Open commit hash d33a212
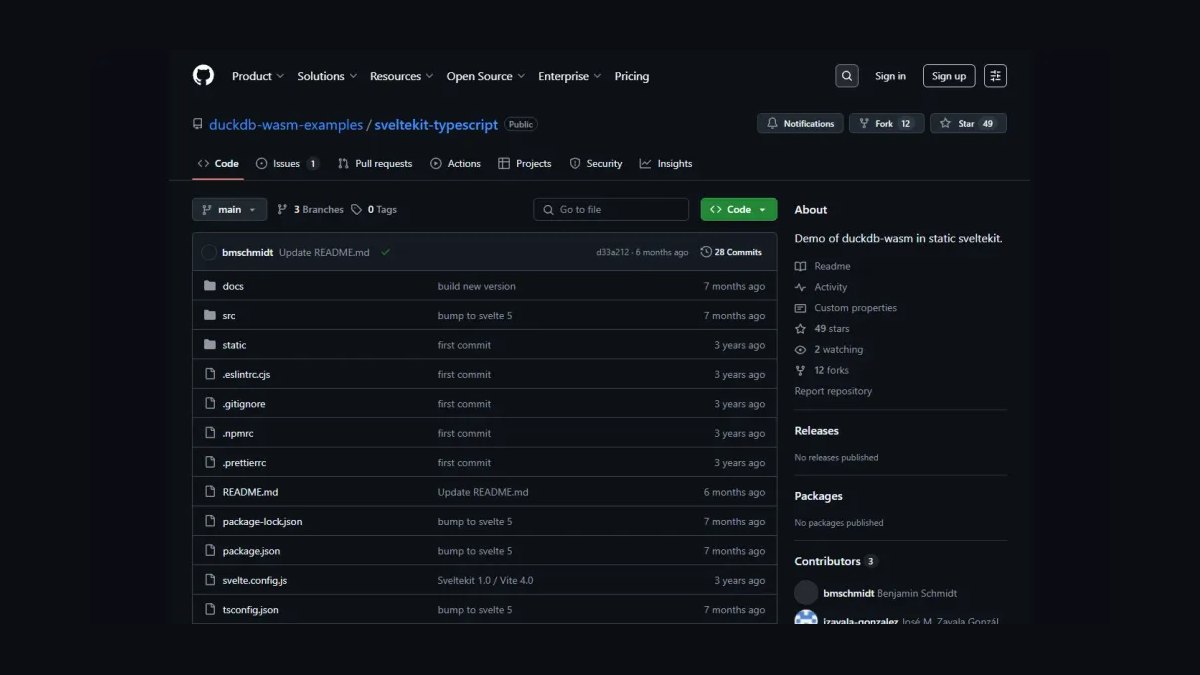The image size is (1200, 675). pos(613,252)
